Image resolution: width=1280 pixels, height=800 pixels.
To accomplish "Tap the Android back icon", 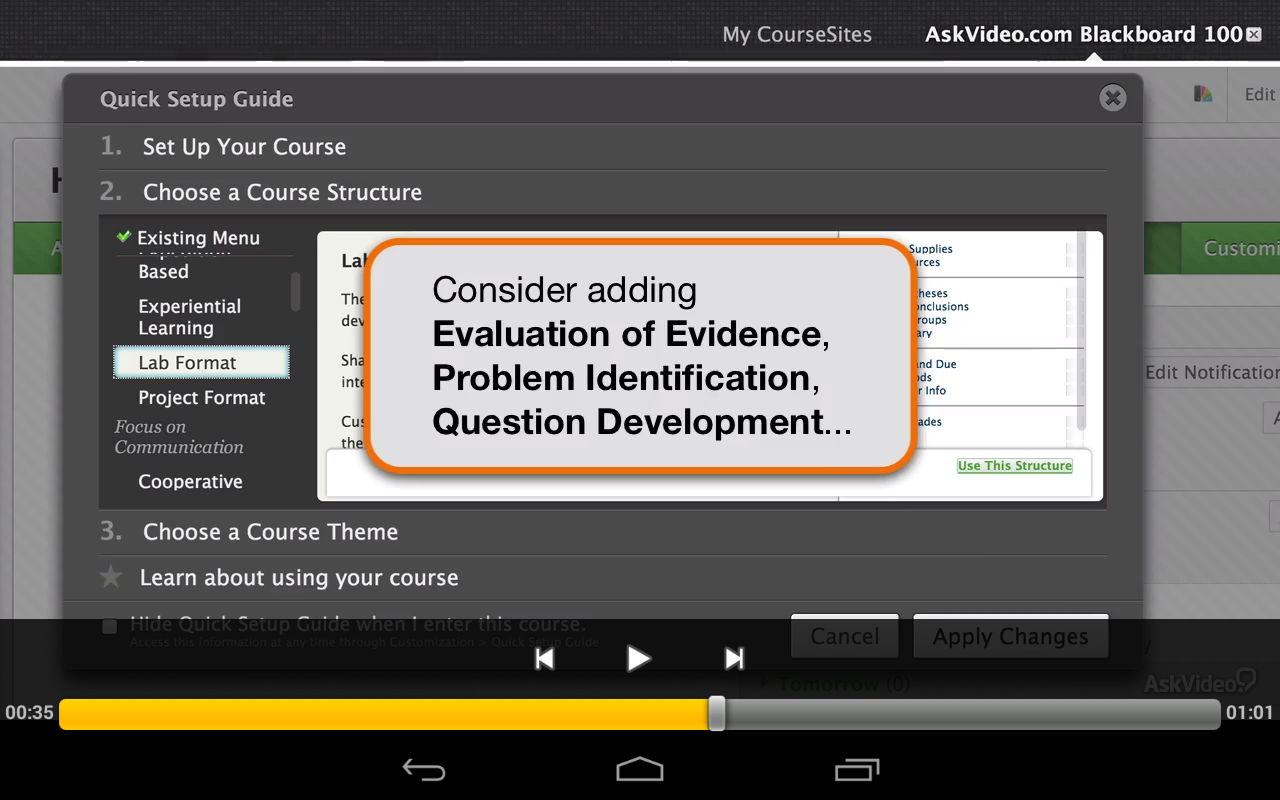I will coord(424,769).
